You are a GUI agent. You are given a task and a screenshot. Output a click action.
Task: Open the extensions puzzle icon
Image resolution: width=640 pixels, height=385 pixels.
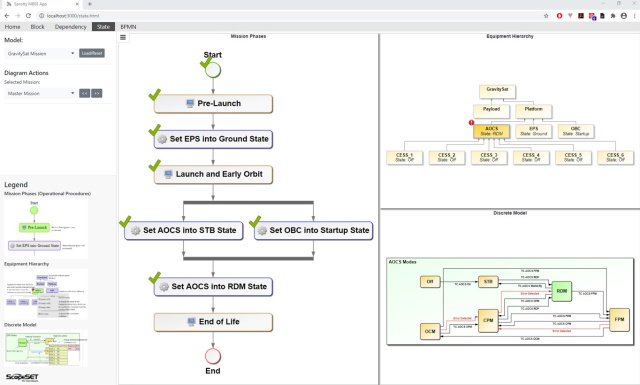[613, 16]
